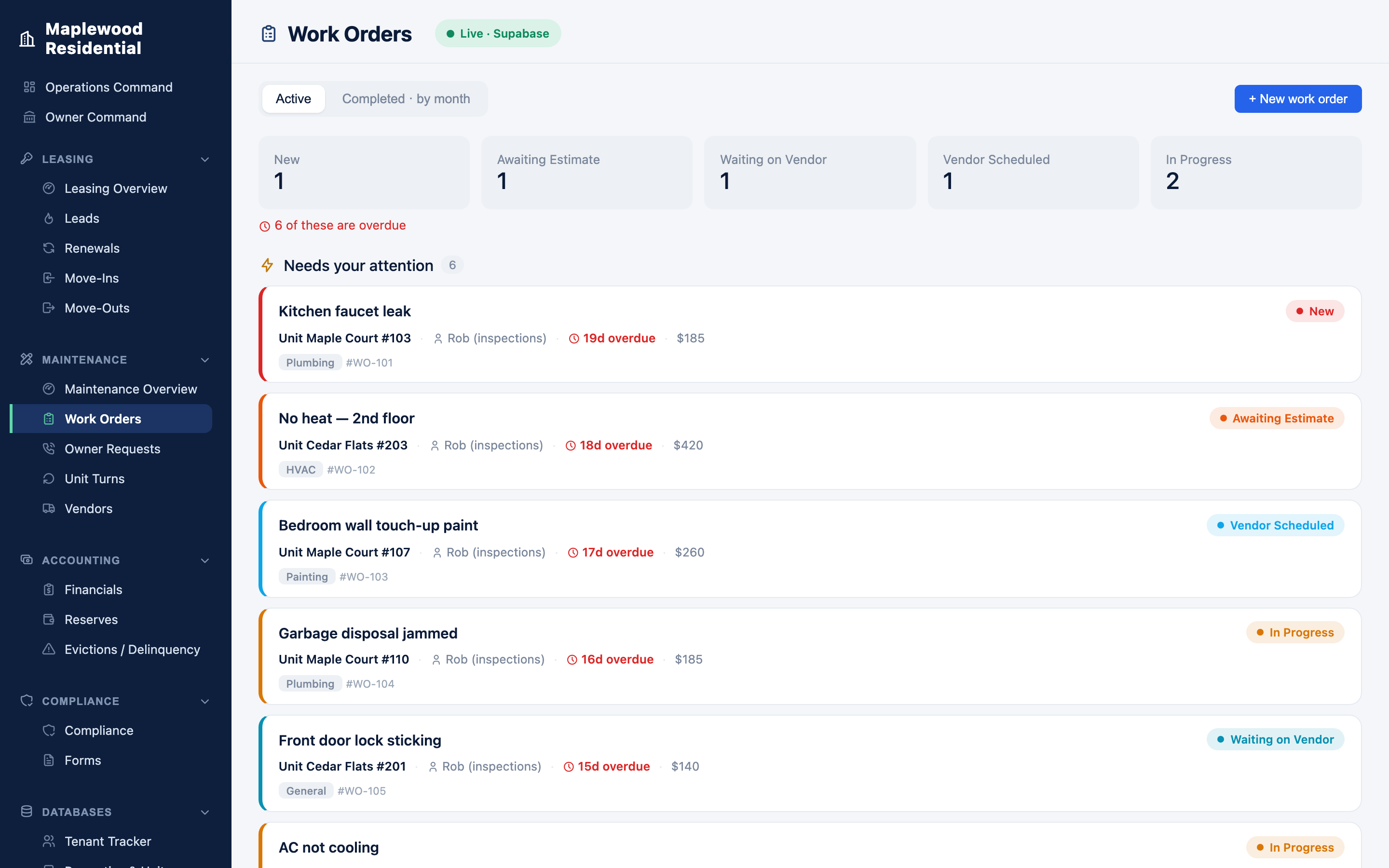Click the Leads flame icon

[49, 218]
